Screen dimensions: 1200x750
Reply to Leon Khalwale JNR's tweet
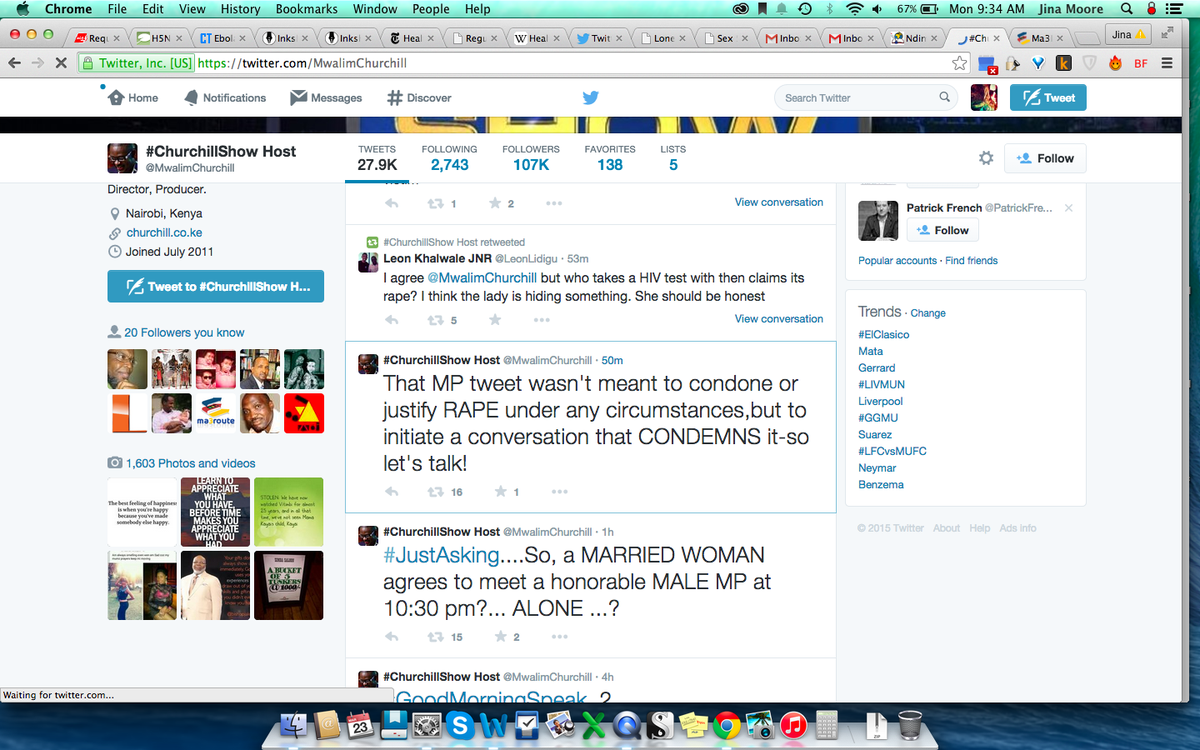392,320
